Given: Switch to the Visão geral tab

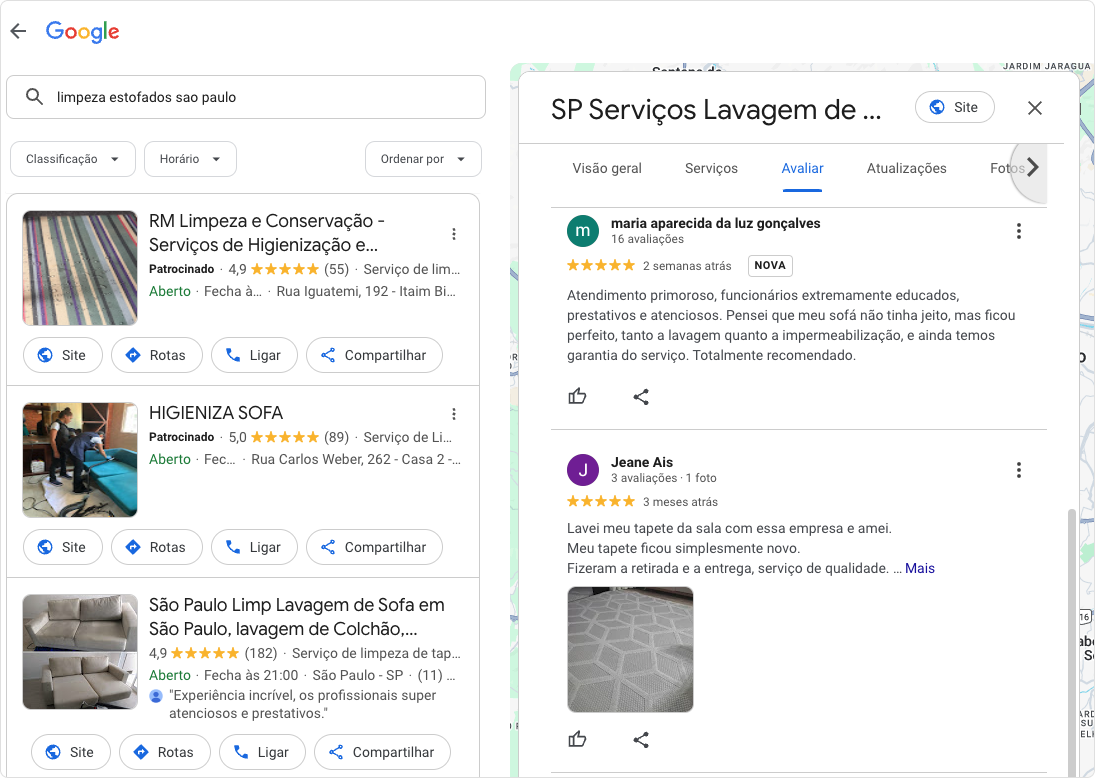Looking at the screenshot, I should tap(607, 168).
